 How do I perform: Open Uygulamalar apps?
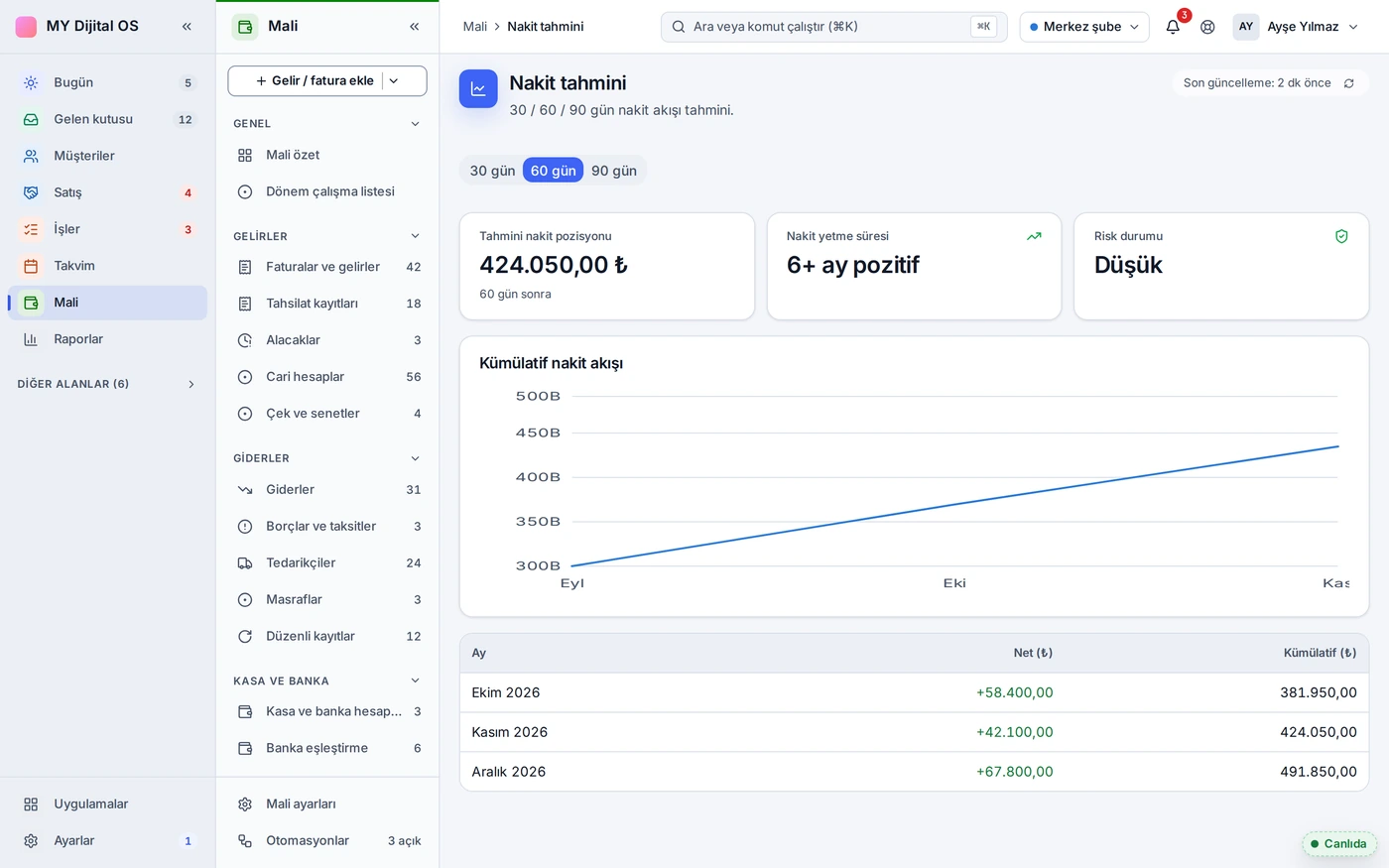click(x=107, y=805)
